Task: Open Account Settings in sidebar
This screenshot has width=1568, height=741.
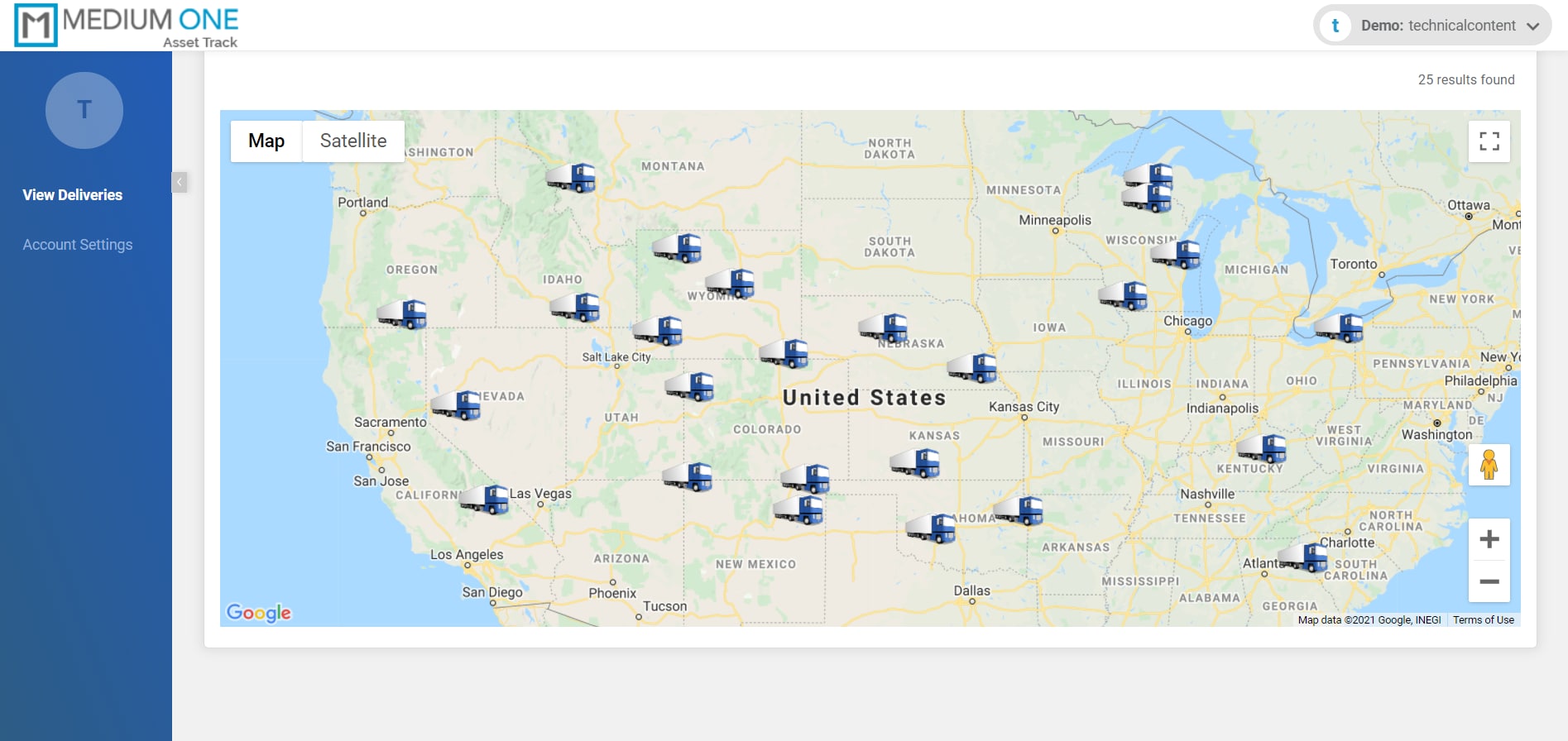Action: [x=78, y=245]
